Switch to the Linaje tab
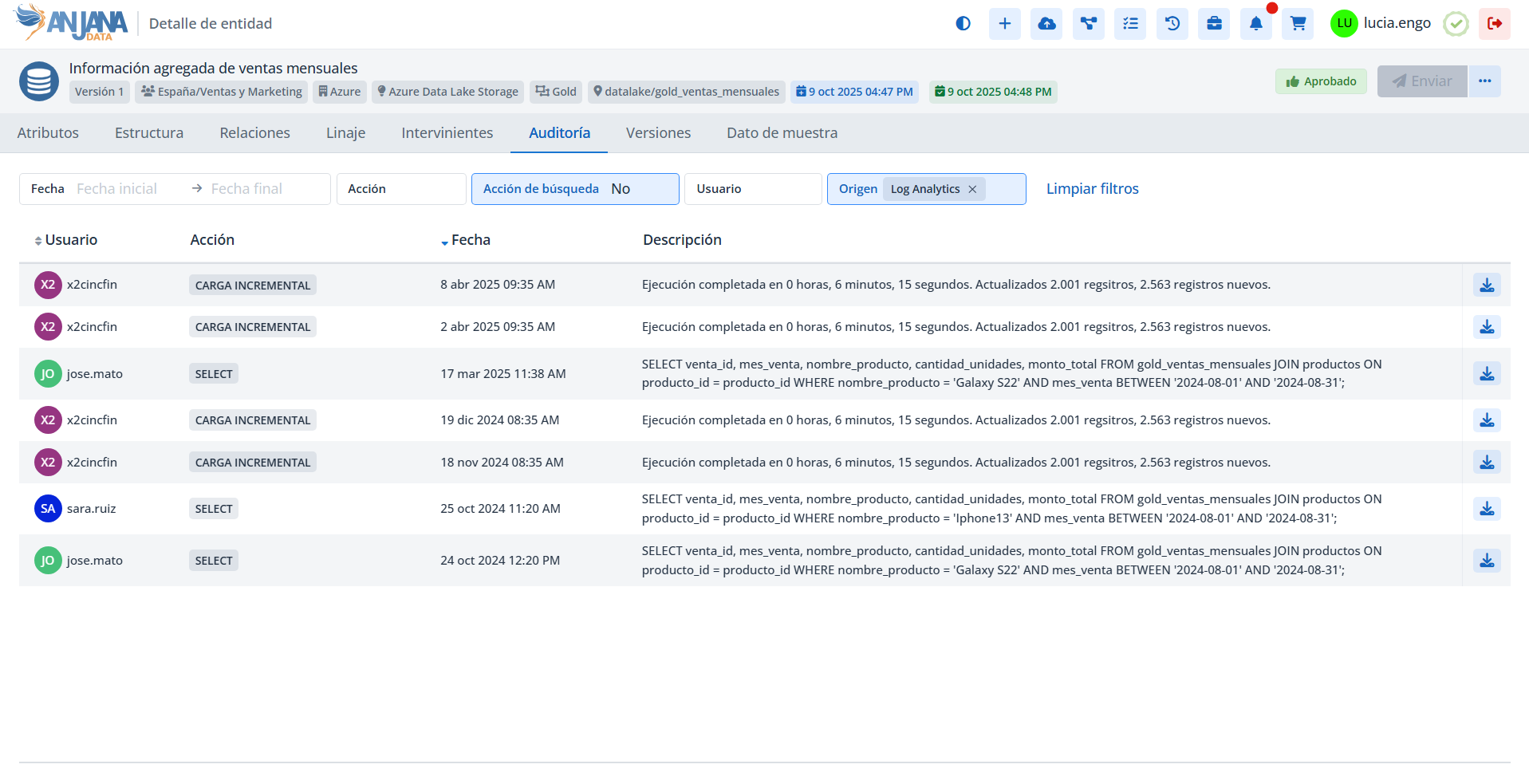The image size is (1529, 784). (345, 133)
